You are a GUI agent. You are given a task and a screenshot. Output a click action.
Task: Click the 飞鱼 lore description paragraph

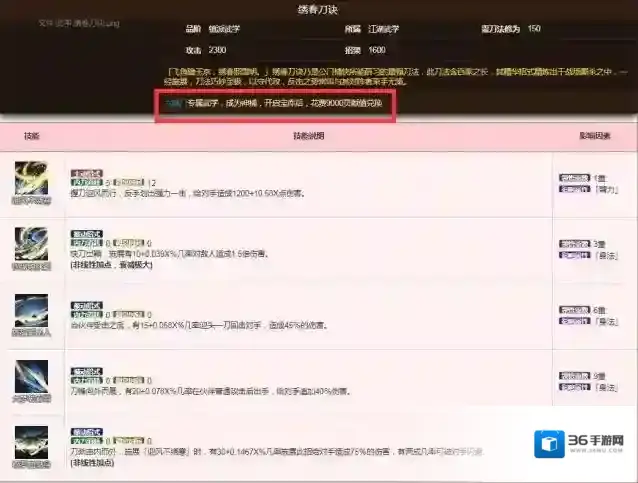pyautogui.click(x=396, y=76)
